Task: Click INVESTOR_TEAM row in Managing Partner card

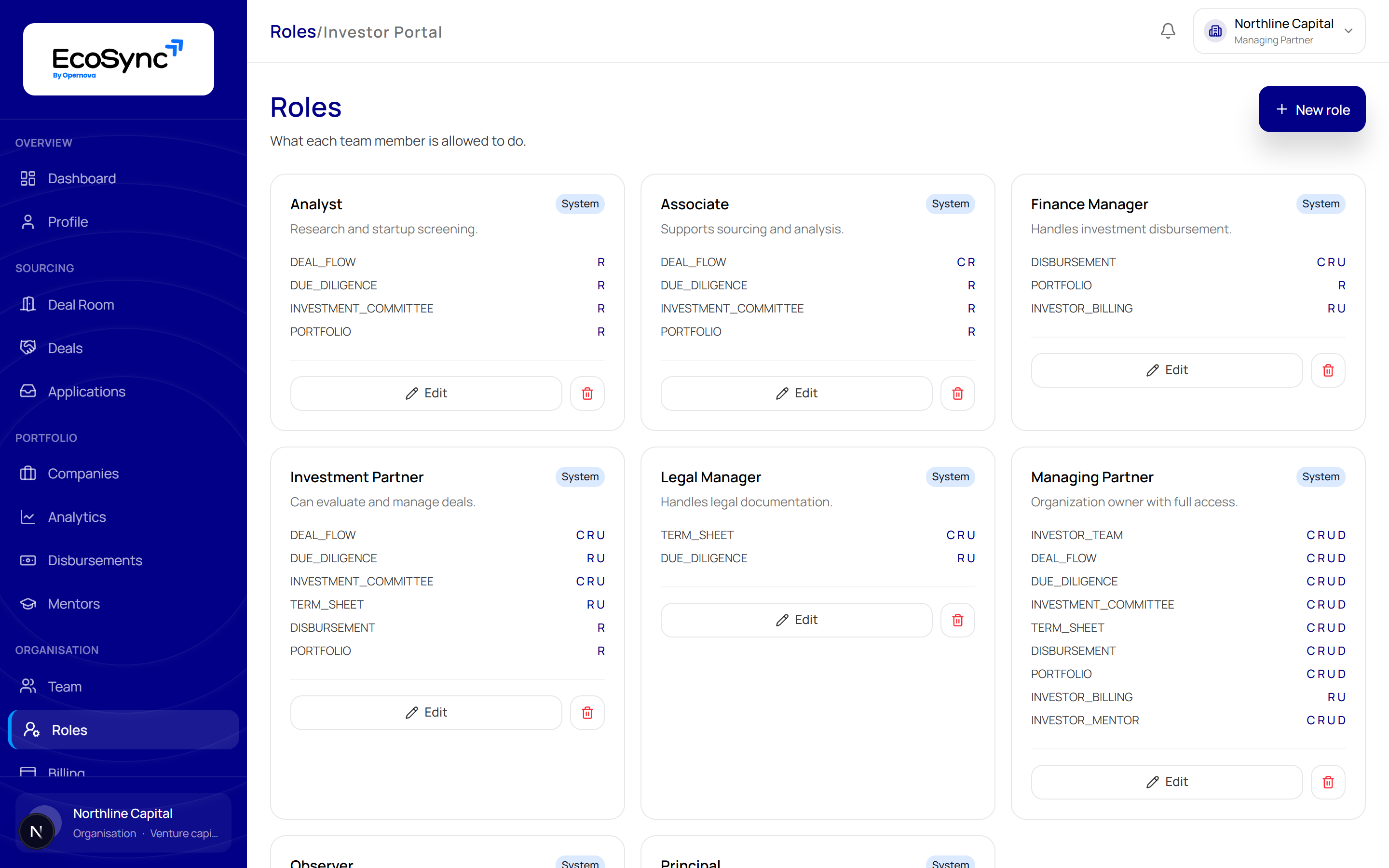Action: pyautogui.click(x=1187, y=535)
